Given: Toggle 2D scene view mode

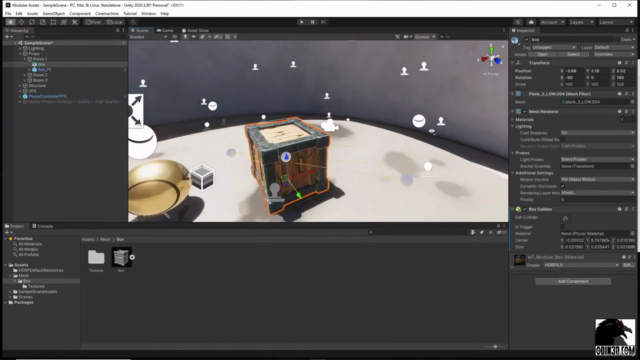Looking at the screenshot, I should pyautogui.click(x=174, y=37).
